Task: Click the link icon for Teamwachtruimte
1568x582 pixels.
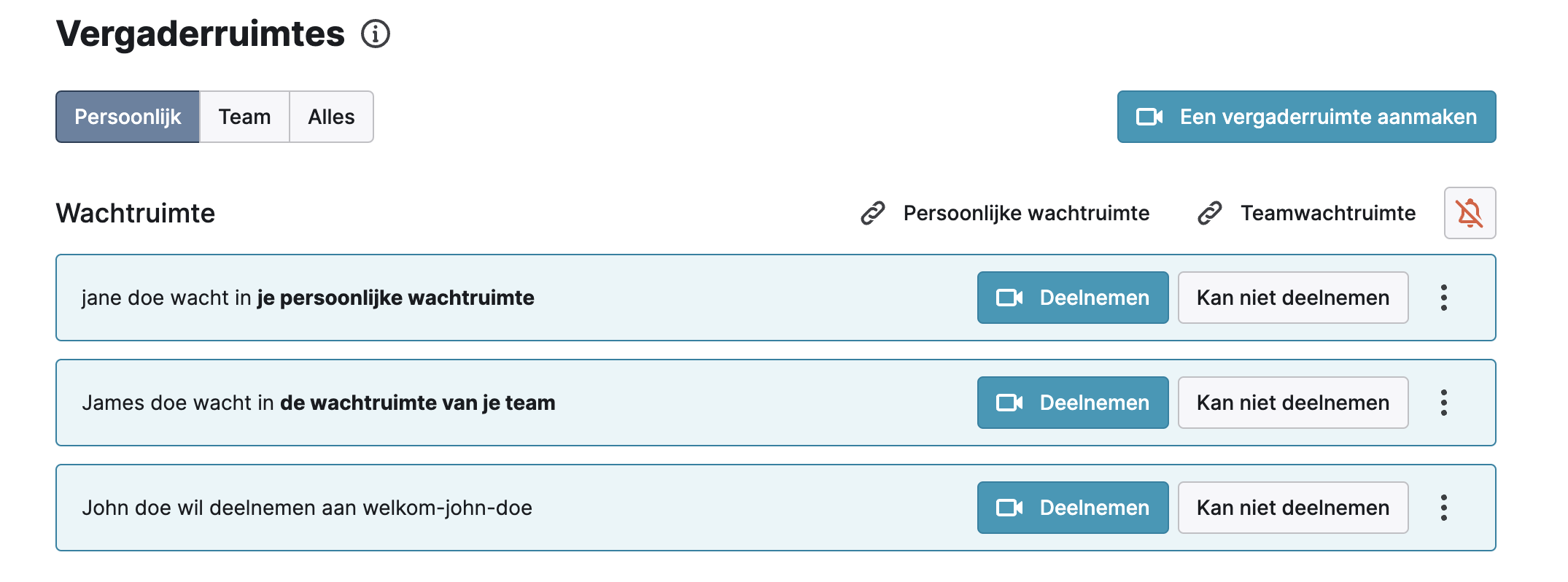Action: point(1210,213)
